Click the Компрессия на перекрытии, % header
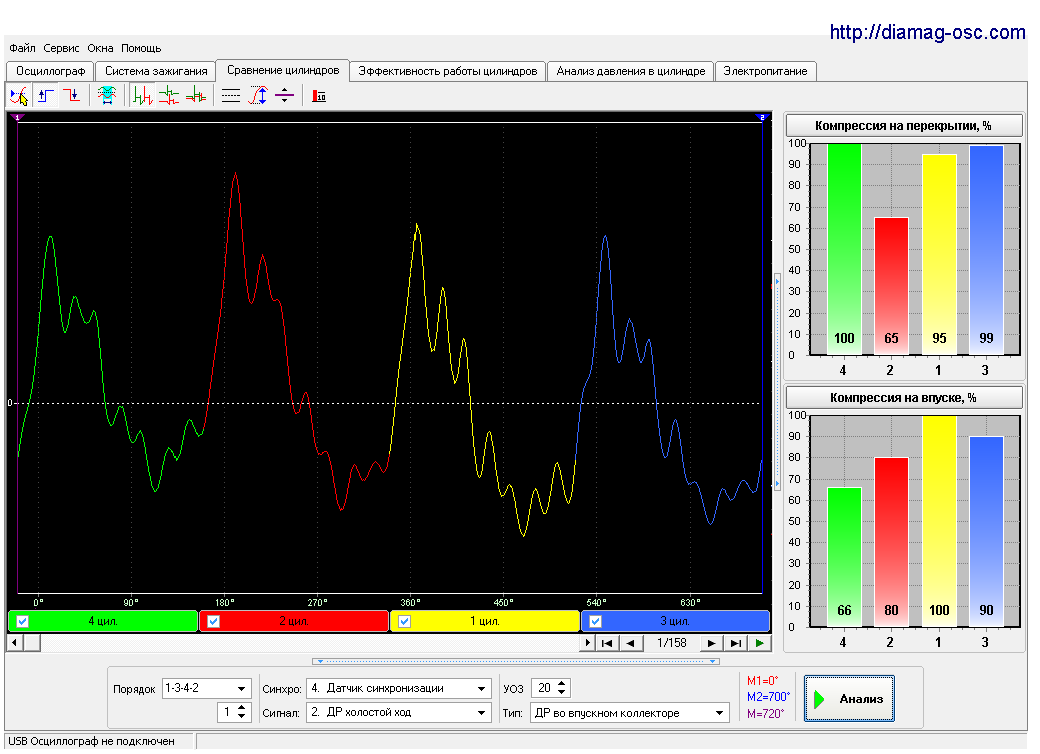The width and height of the screenshot is (1040, 754). [x=903, y=126]
